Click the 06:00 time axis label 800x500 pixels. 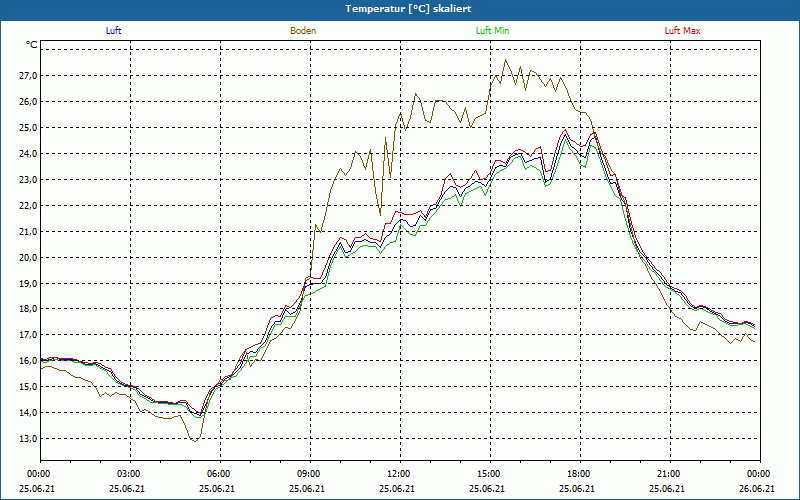[220, 474]
